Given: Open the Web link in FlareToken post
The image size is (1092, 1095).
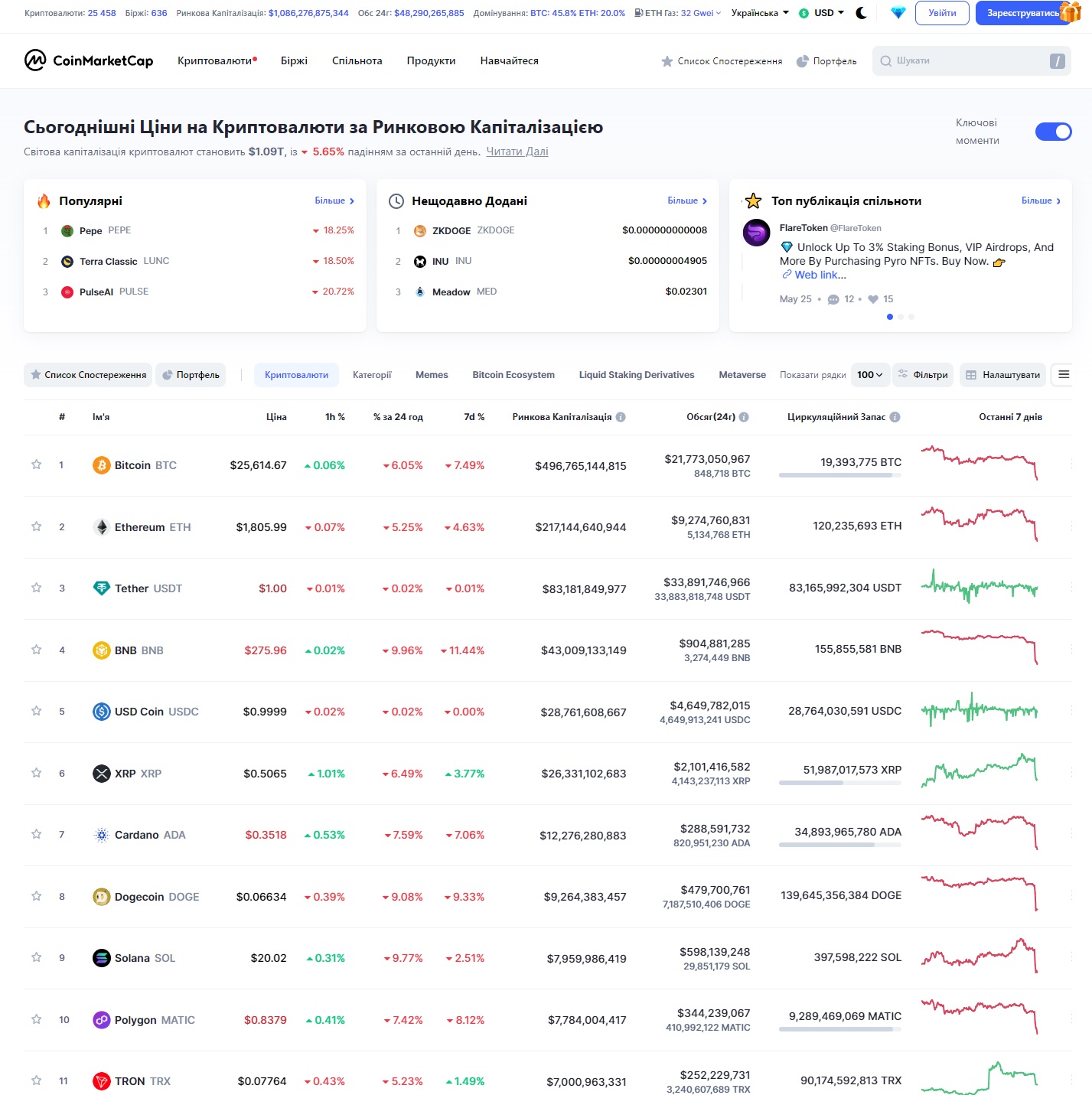Looking at the screenshot, I should click(814, 275).
